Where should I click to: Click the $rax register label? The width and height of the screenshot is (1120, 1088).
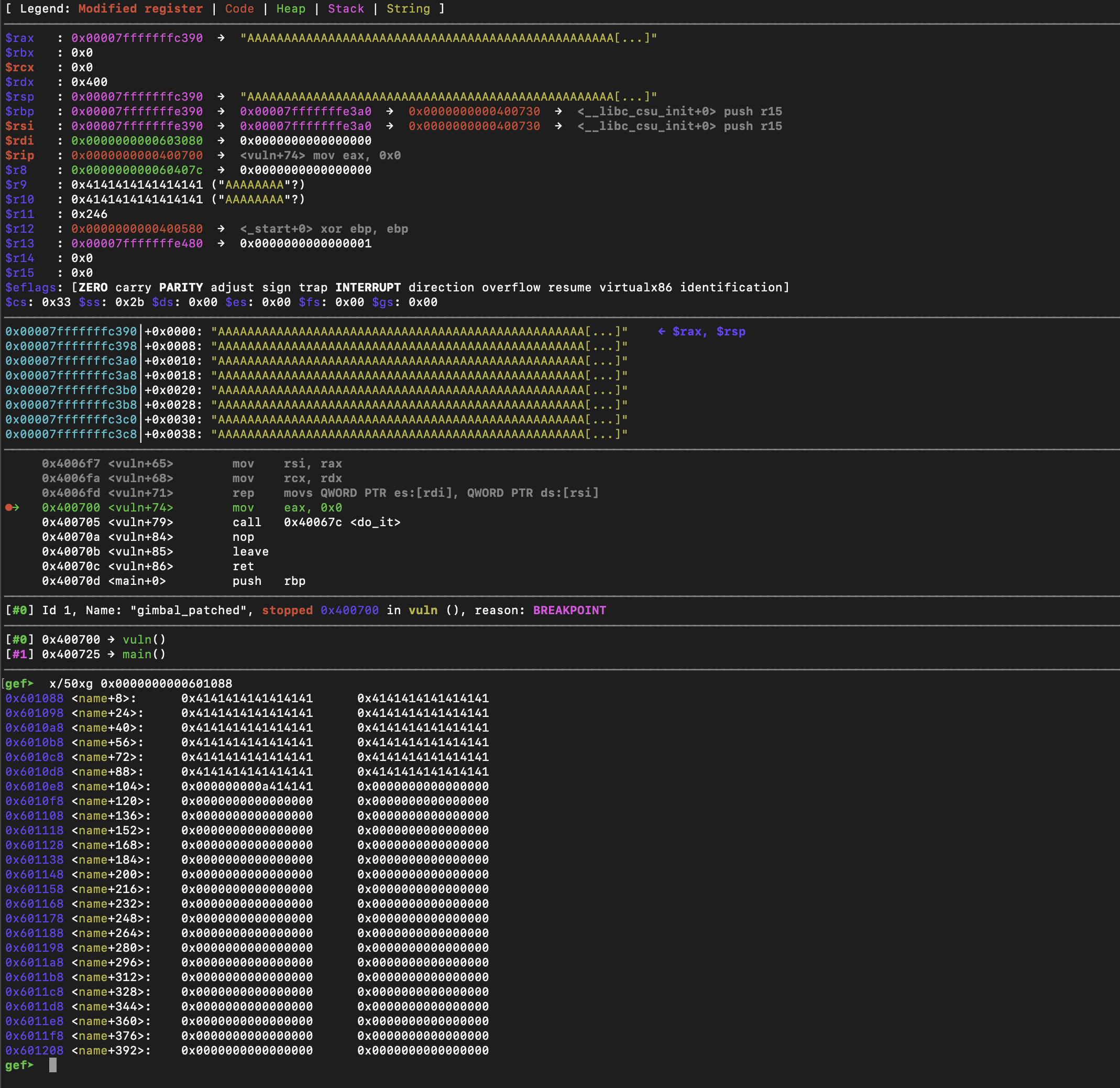point(19,38)
